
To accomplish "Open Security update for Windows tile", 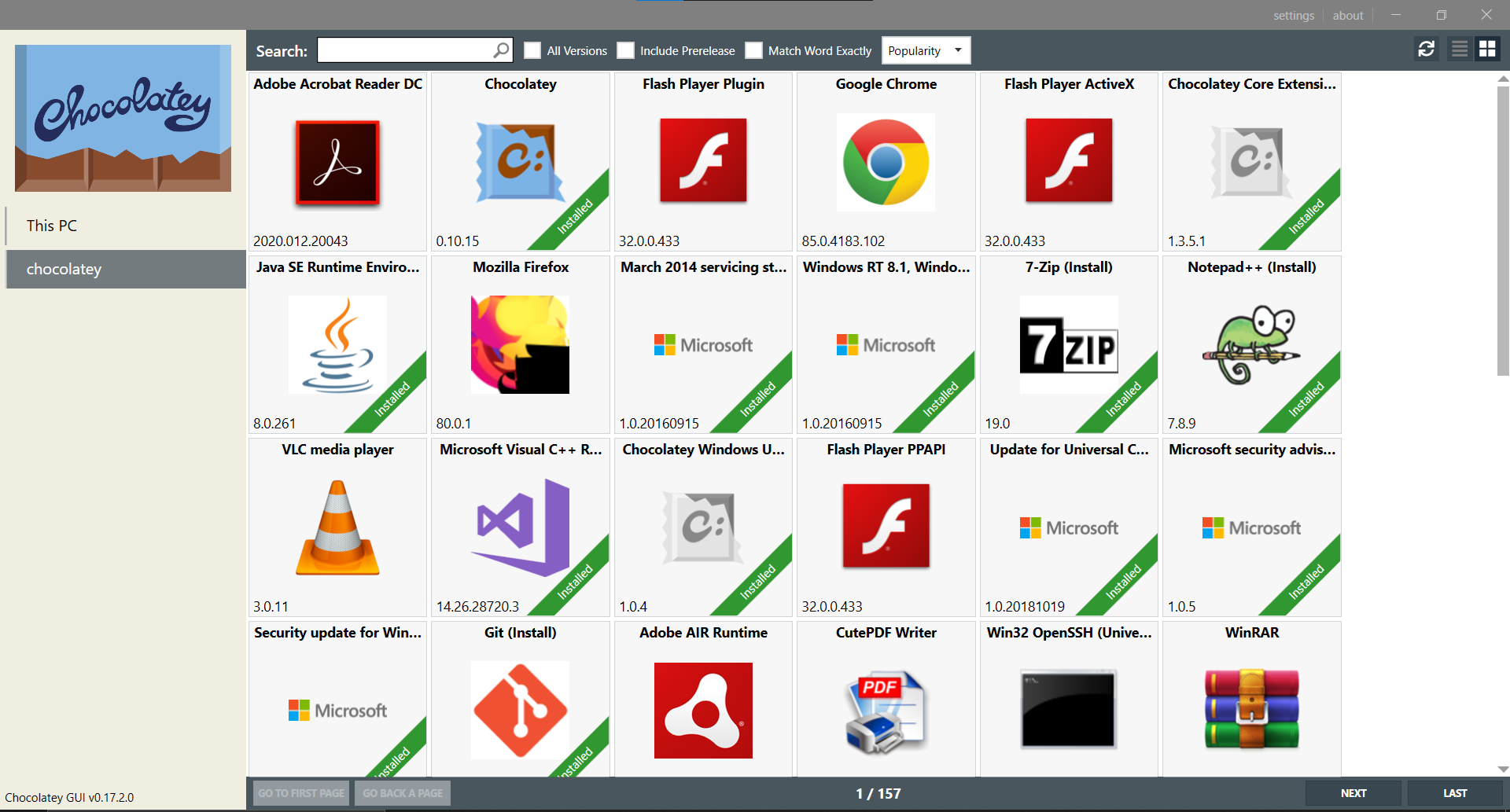I will coord(337,700).
